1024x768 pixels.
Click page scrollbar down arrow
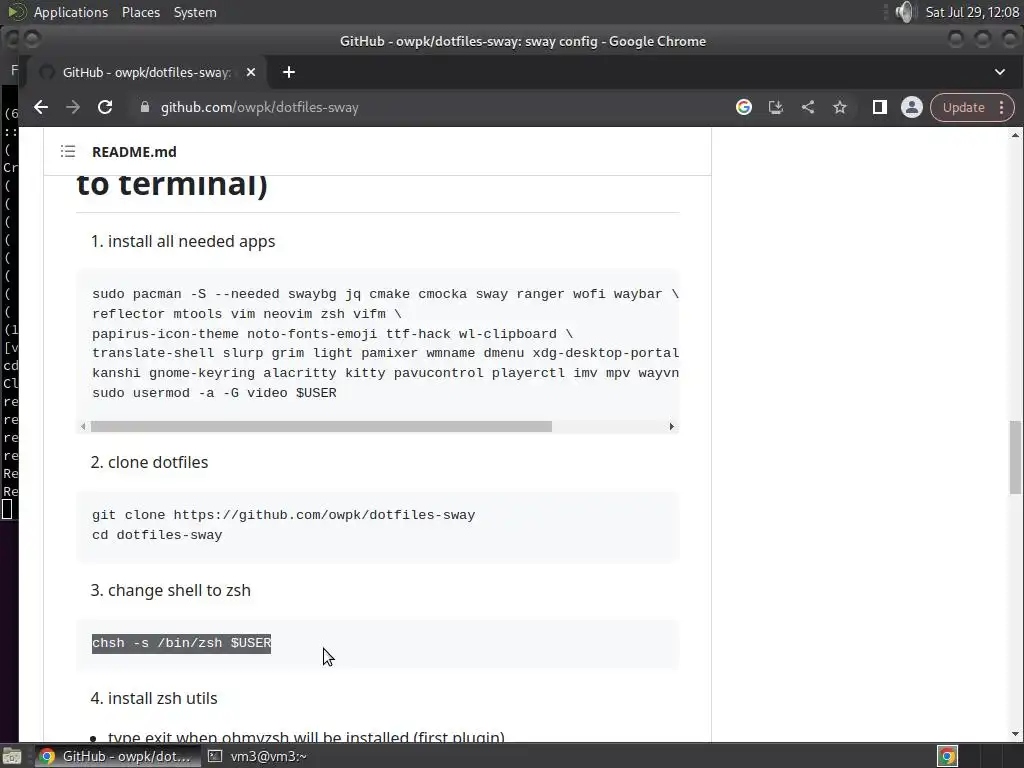pyautogui.click(x=1015, y=734)
